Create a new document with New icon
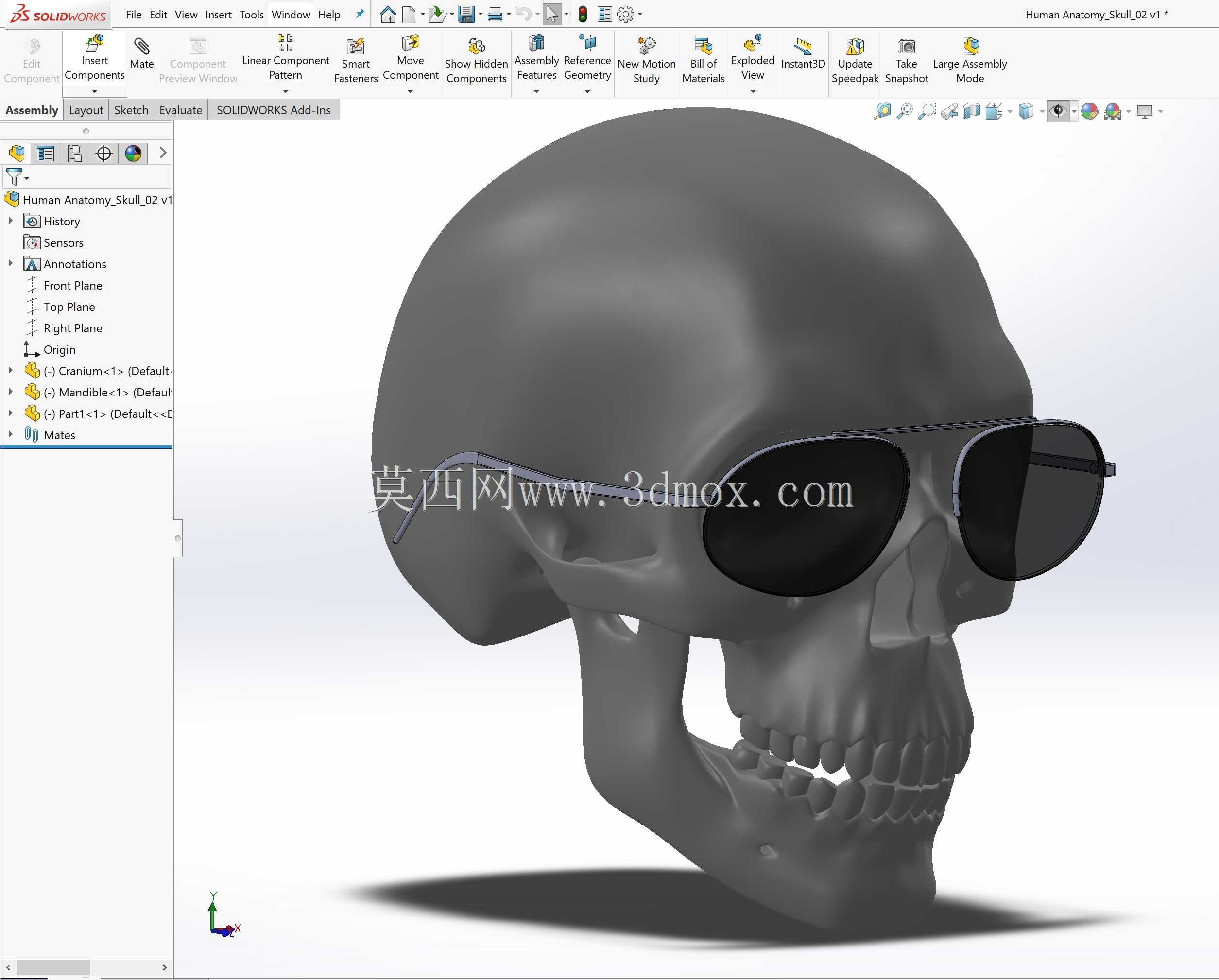The width and height of the screenshot is (1219, 980). pyautogui.click(x=409, y=14)
